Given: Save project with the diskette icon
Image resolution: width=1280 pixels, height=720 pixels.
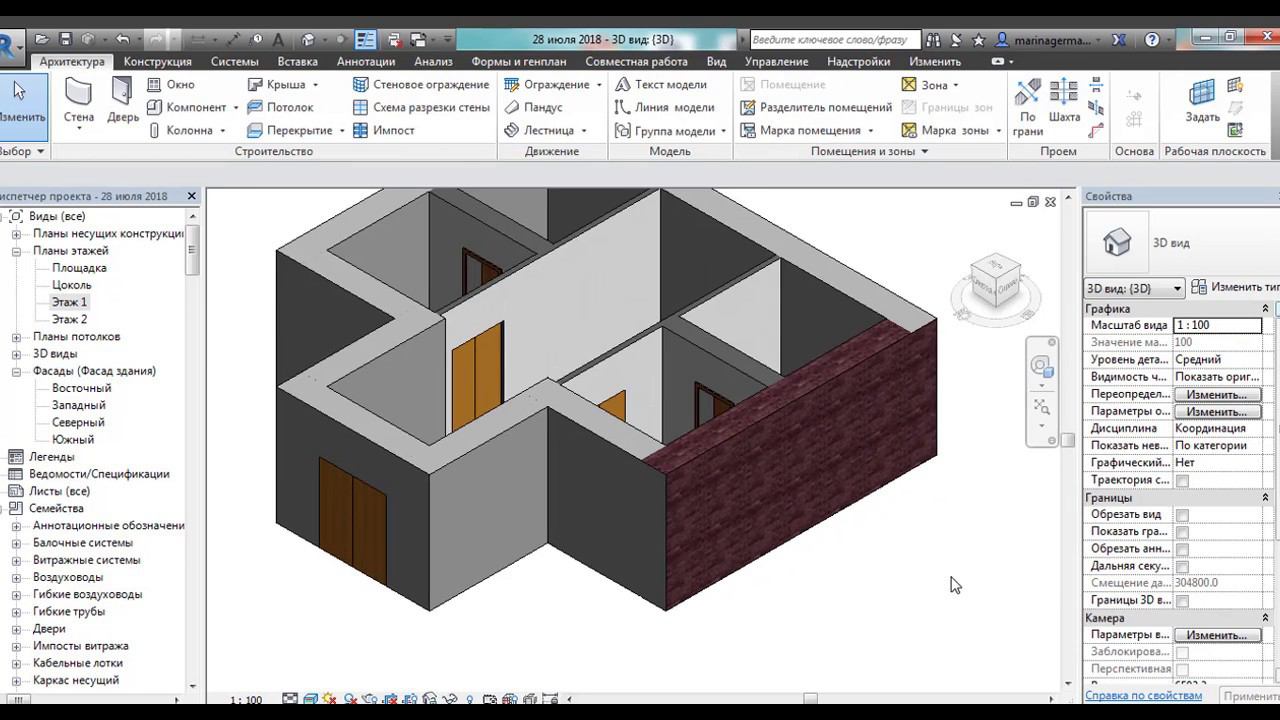Looking at the screenshot, I should (x=65, y=40).
